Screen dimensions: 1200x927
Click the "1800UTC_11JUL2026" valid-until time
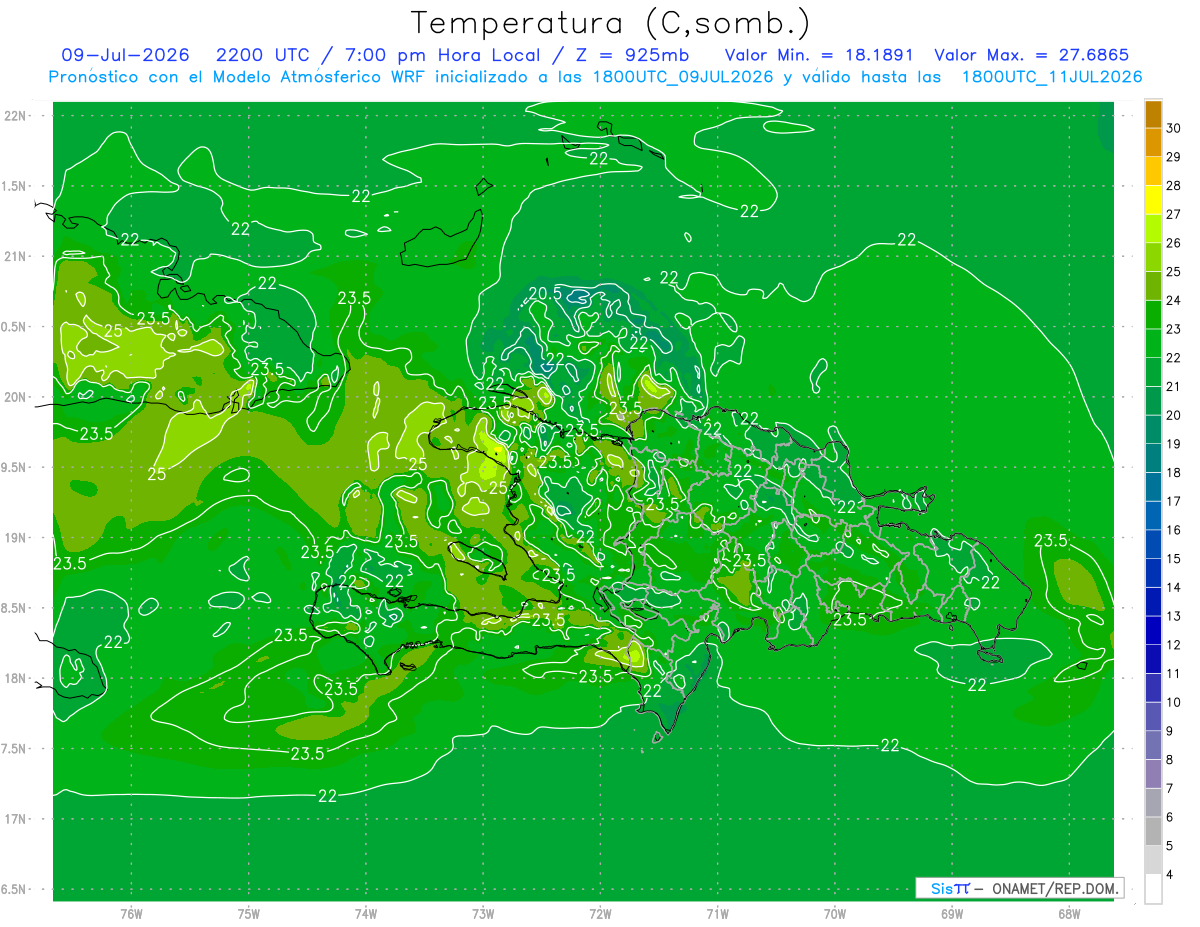pos(1052,77)
